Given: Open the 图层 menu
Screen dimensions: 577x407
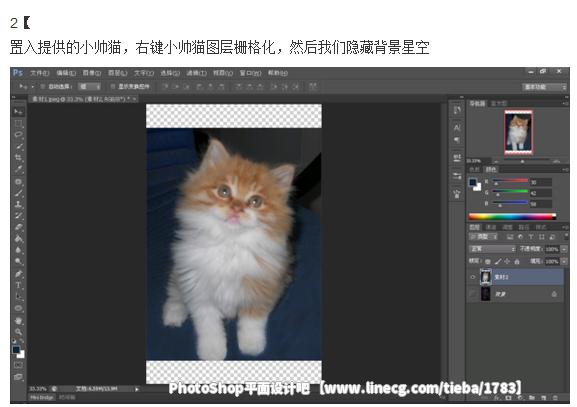Looking at the screenshot, I should click(x=117, y=73).
